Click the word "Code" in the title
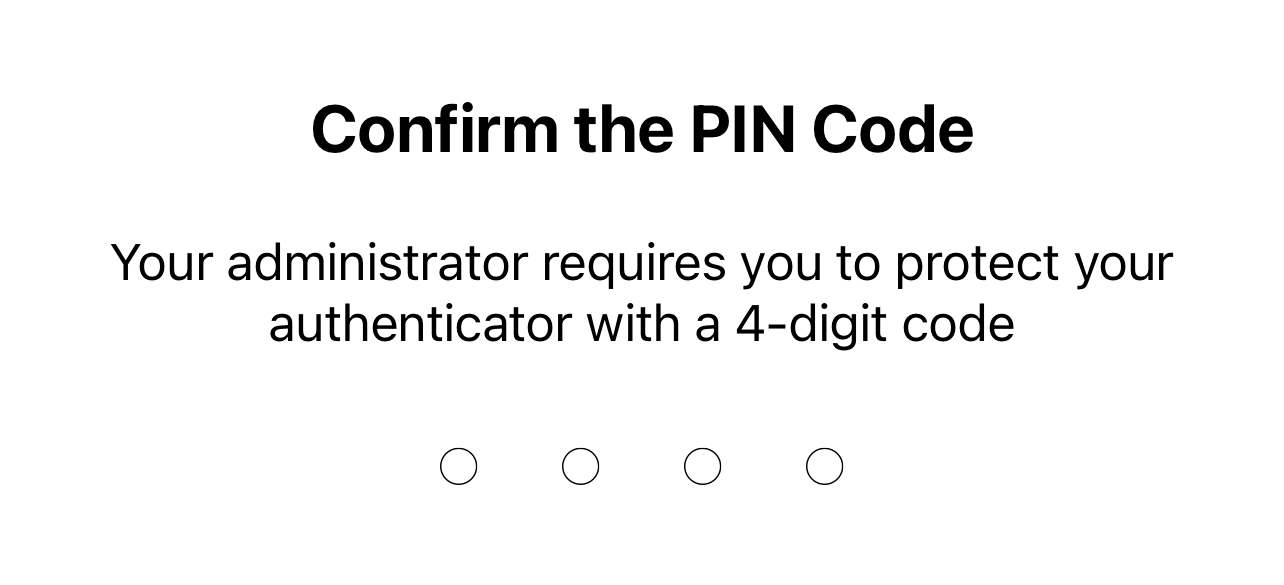Image resolution: width=1284 pixels, height=585 pixels. tap(893, 130)
